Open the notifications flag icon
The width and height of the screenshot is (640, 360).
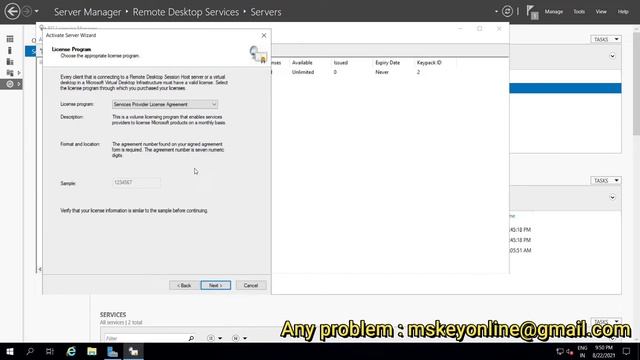(x=532, y=12)
